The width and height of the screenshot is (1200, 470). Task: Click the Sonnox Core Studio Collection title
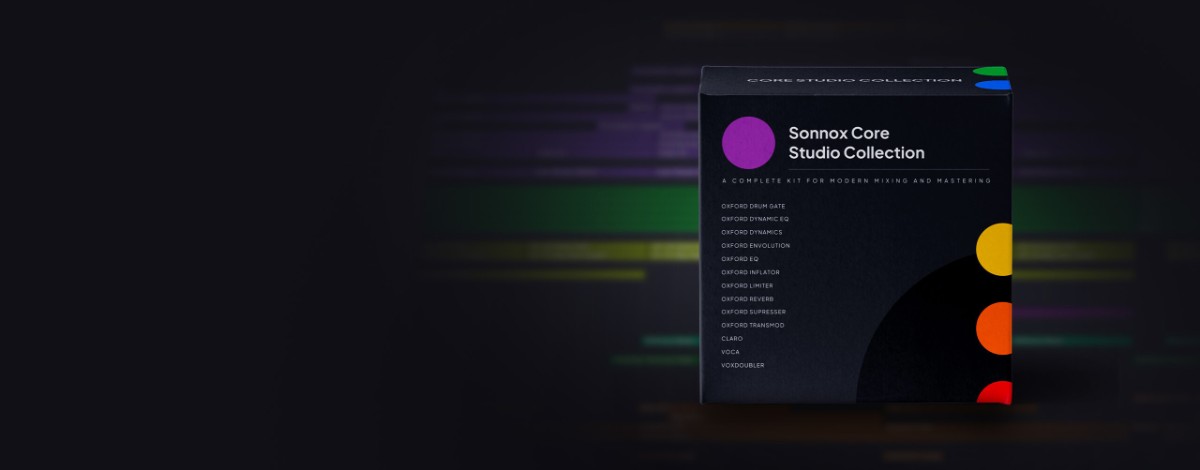[x=856, y=143]
